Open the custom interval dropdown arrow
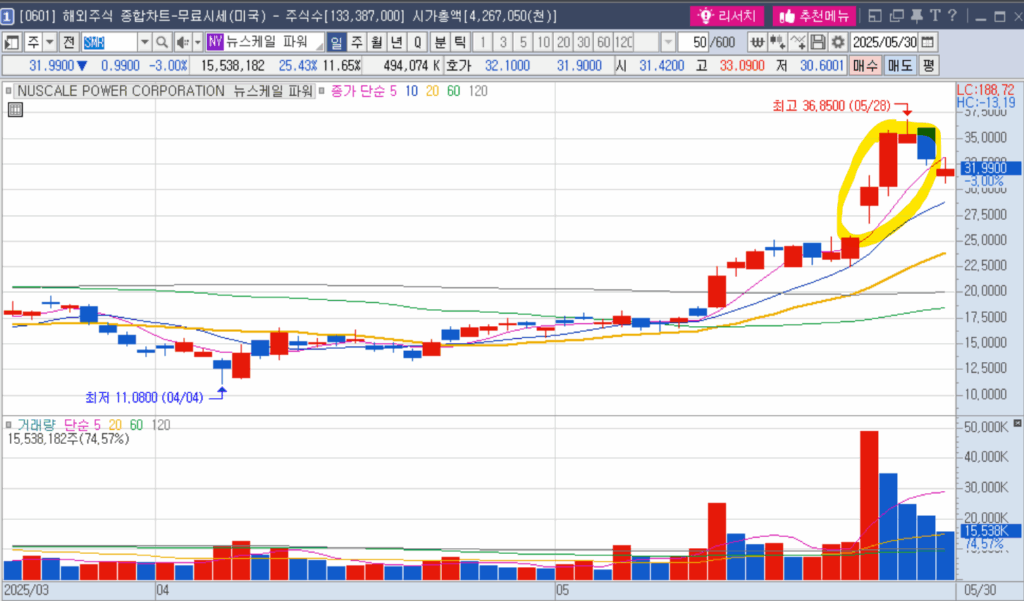The image size is (1024, 601). pos(667,42)
